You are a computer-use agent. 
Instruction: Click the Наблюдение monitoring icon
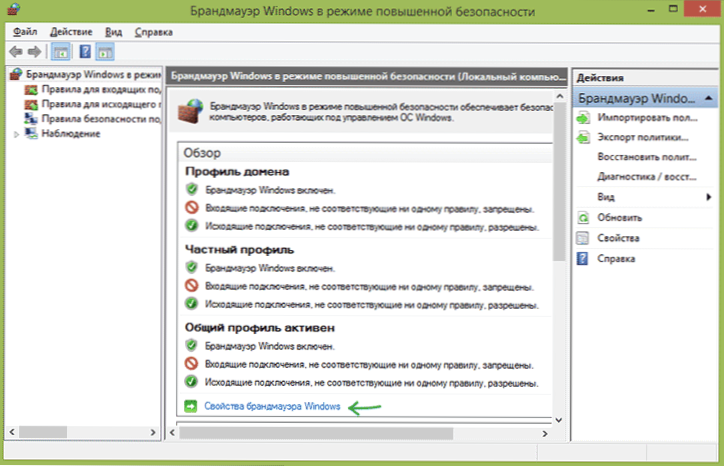[x=31, y=133]
